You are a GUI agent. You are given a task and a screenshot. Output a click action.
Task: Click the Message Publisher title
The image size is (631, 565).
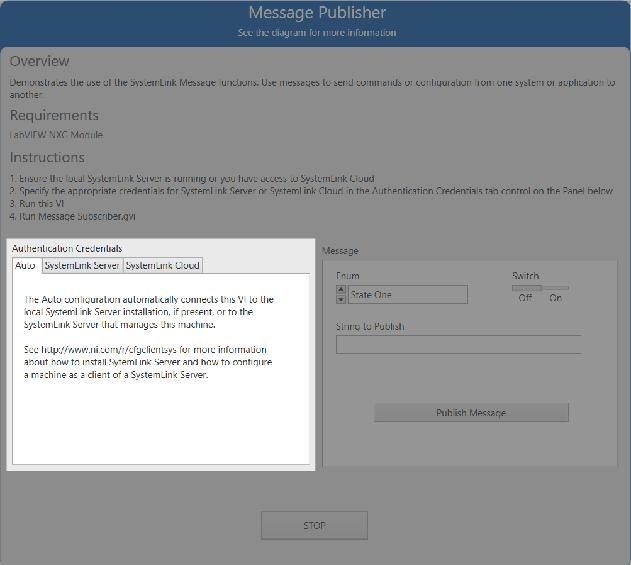tap(316, 13)
